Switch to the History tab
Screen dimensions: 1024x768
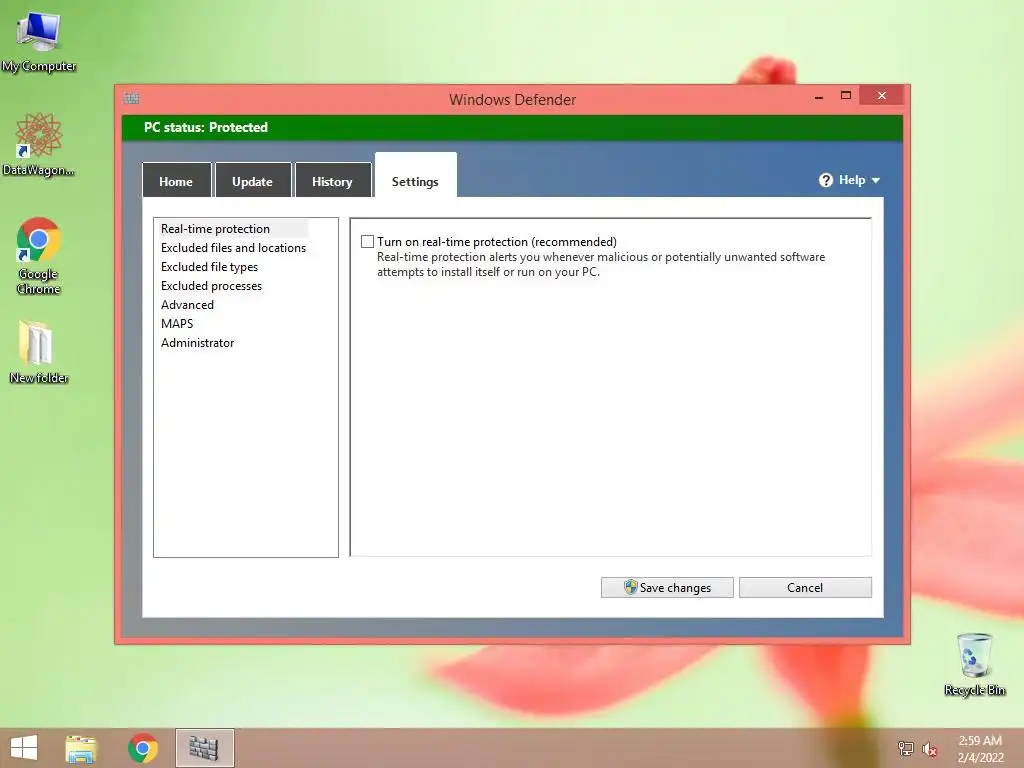click(332, 181)
